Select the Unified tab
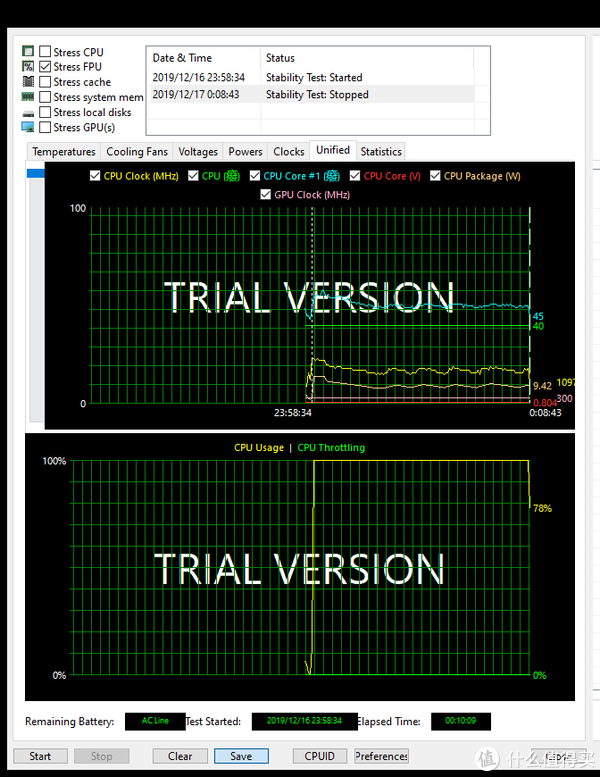Screen dimensions: 600x777 [x=333, y=150]
